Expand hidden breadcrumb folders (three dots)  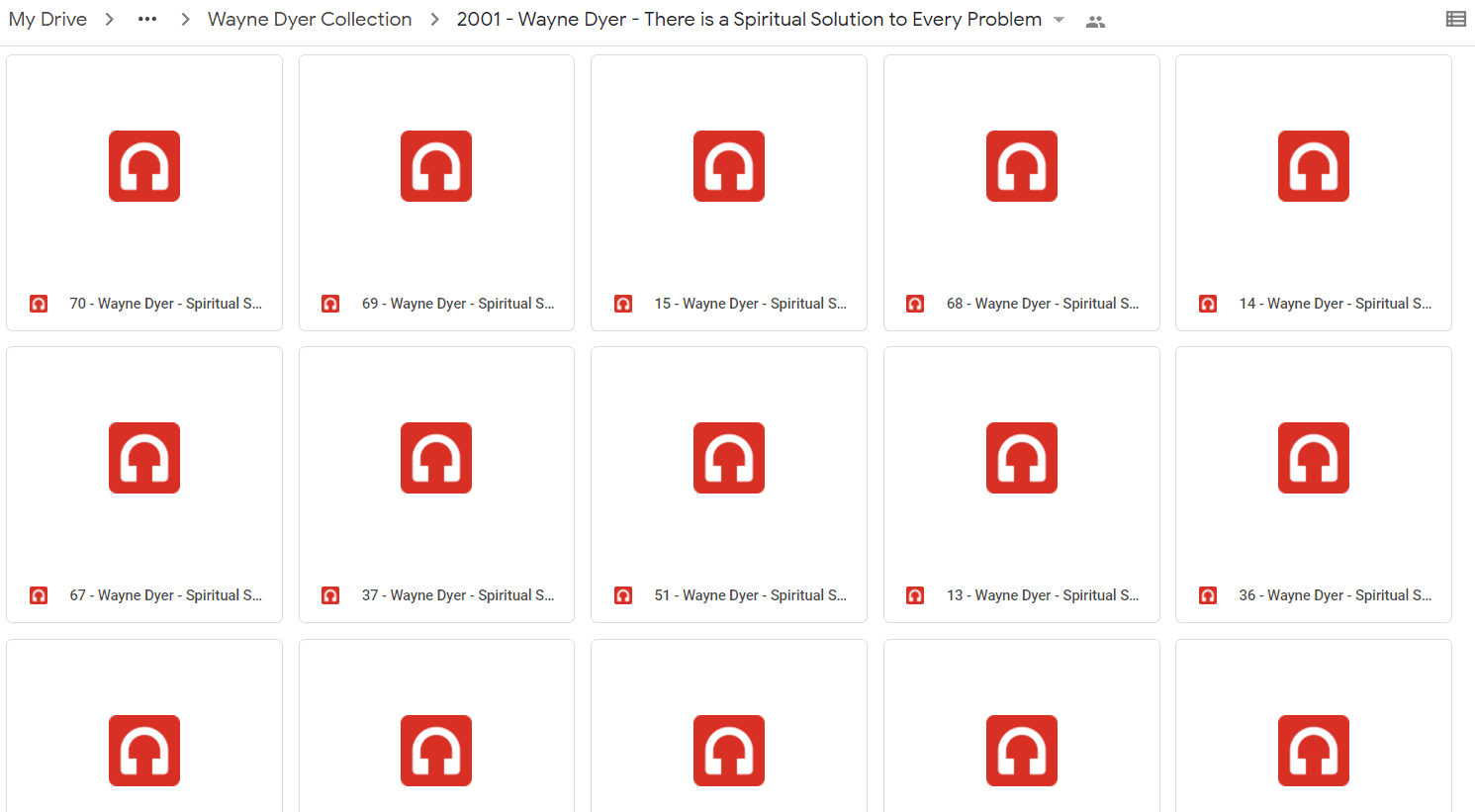pyautogui.click(x=147, y=20)
